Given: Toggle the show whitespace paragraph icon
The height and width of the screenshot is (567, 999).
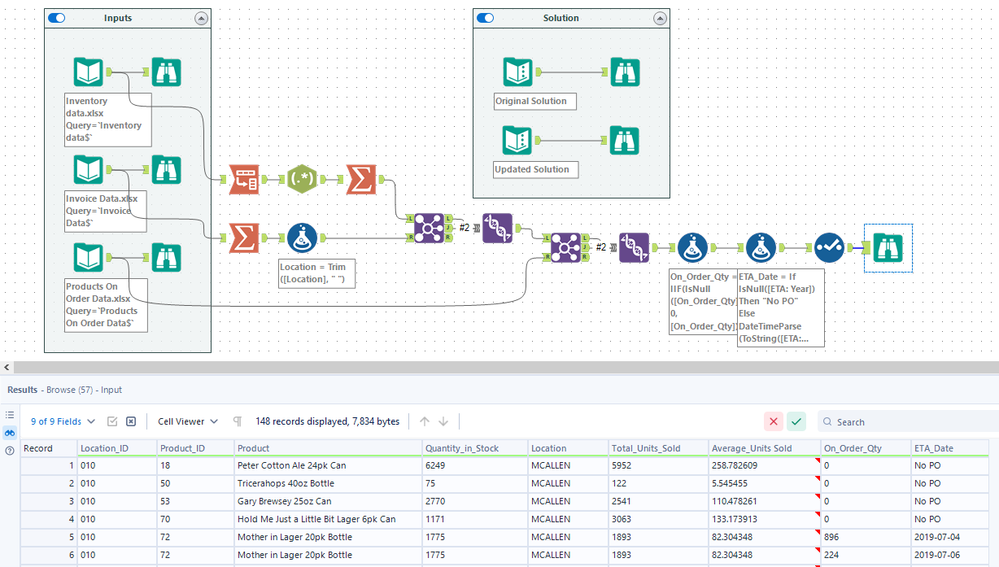Looking at the screenshot, I should point(238,421).
